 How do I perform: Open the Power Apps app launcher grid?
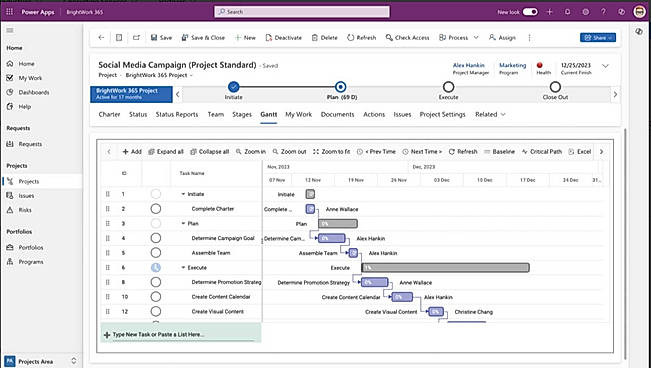click(9, 12)
